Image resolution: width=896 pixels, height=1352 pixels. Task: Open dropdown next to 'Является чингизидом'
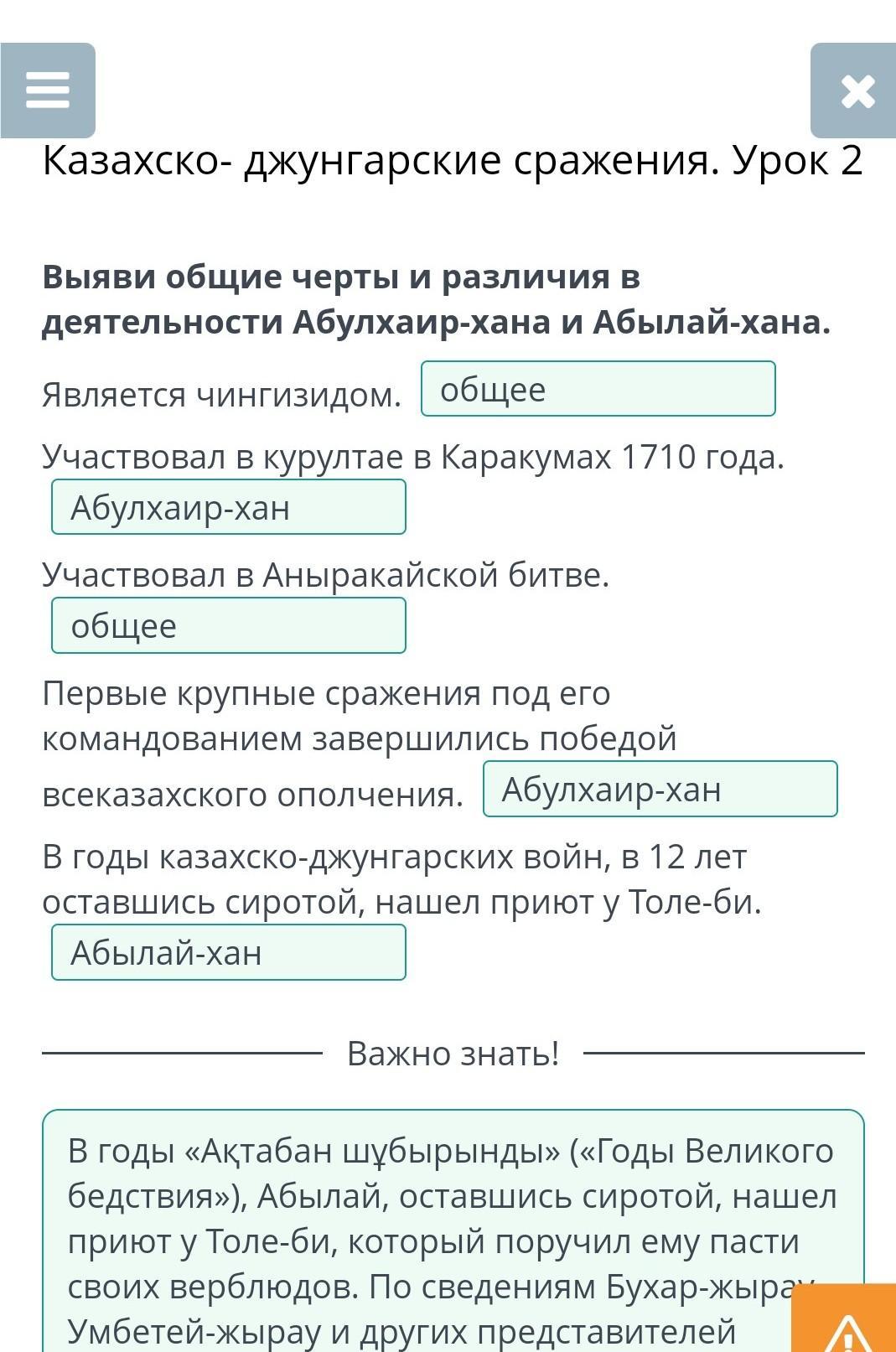[x=598, y=389]
